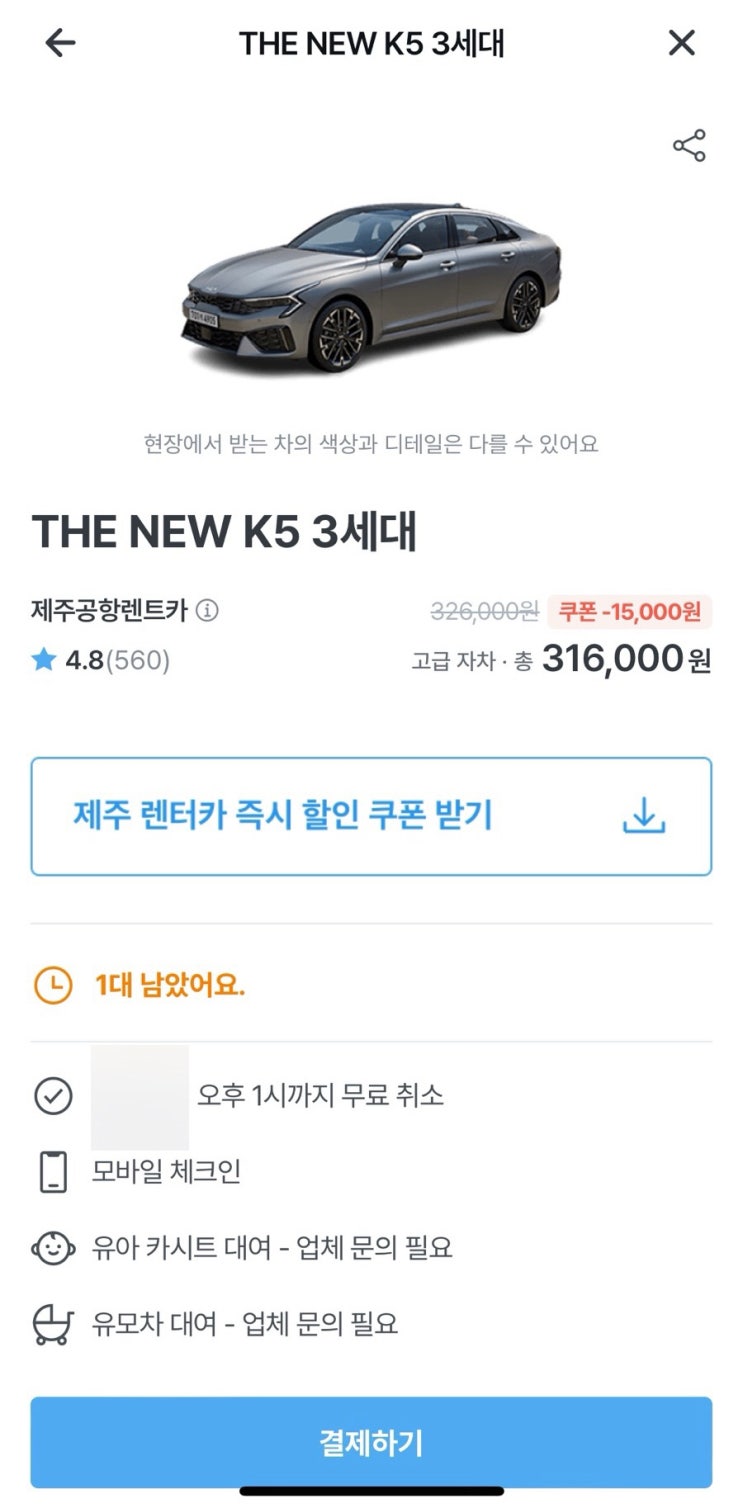Tap the coupon download arrow icon

pyautogui.click(x=644, y=817)
